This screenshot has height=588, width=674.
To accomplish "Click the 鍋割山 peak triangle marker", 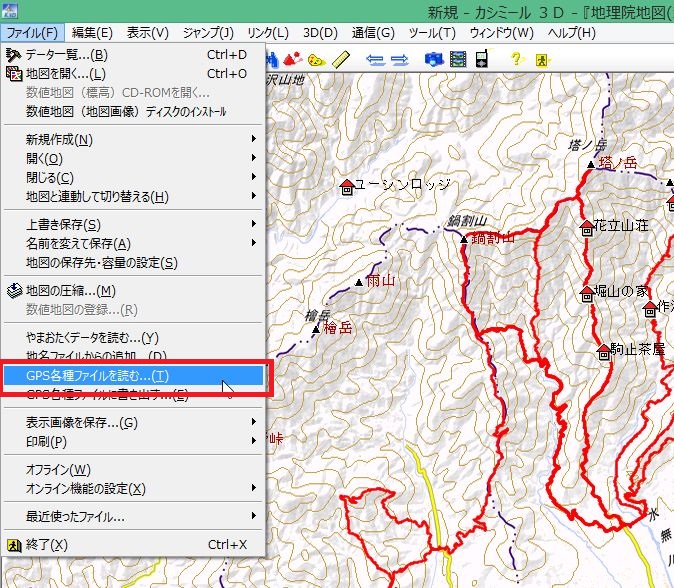I will [464, 239].
